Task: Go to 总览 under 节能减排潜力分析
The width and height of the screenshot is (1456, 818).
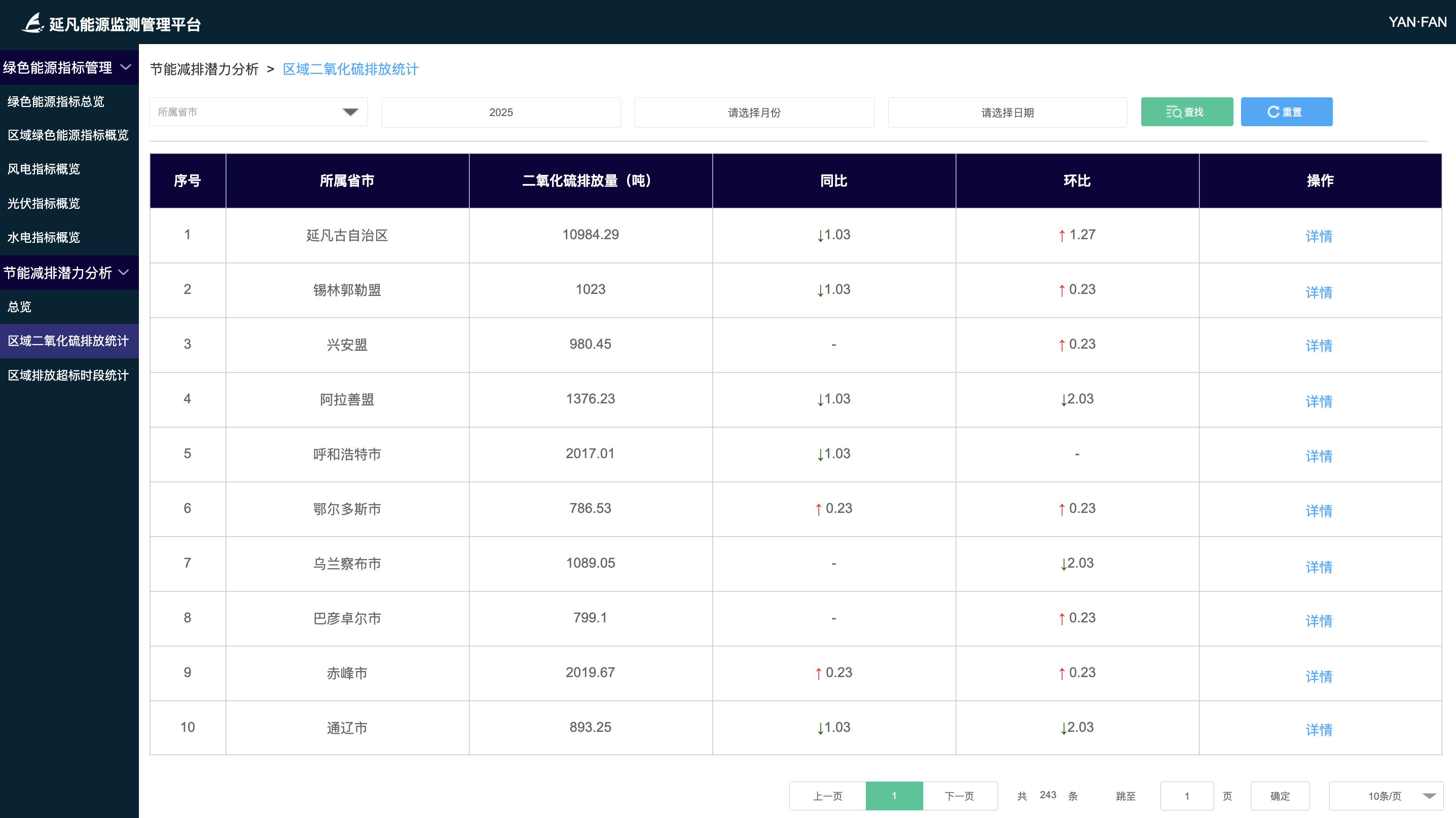Action: (x=19, y=307)
